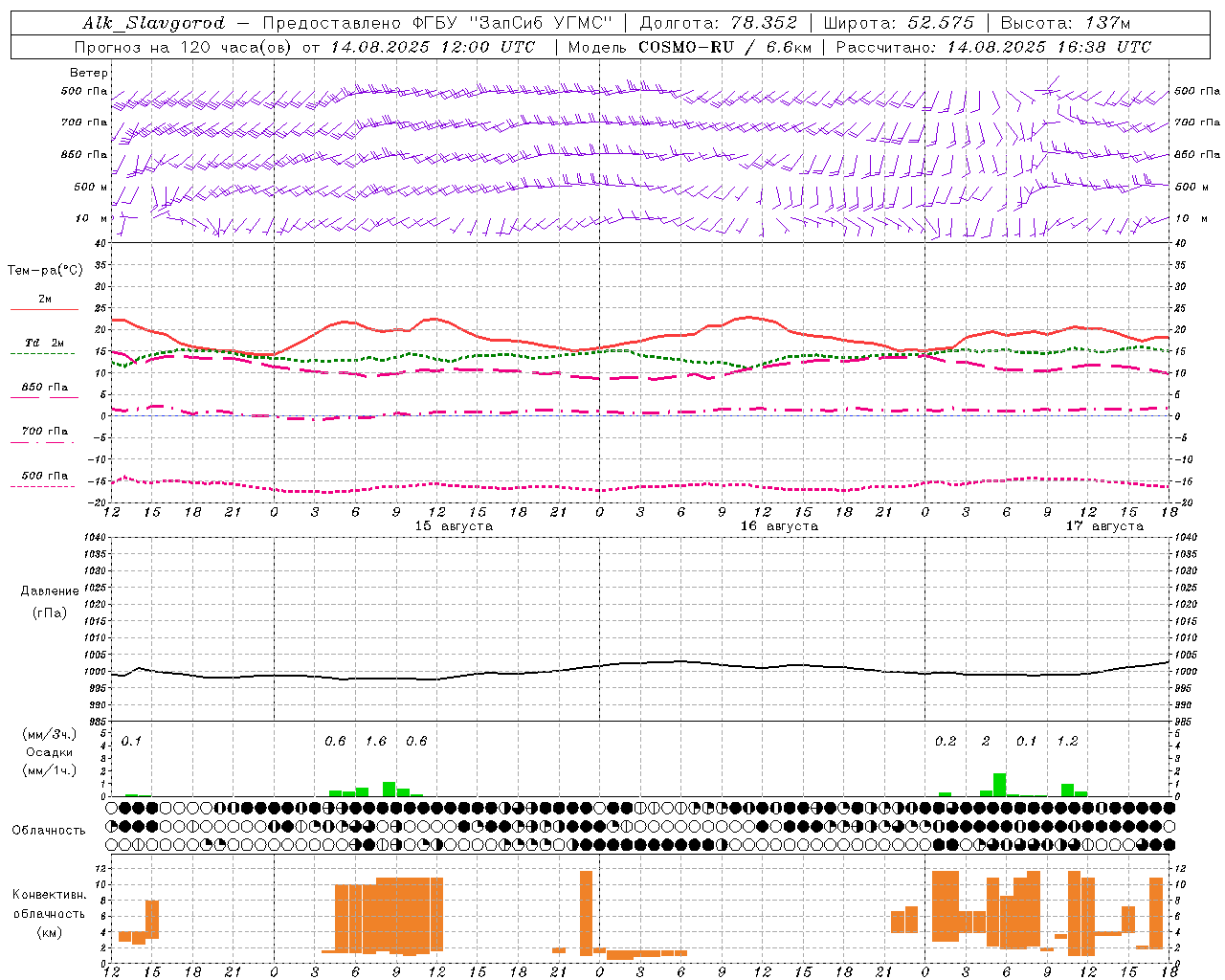
Task: Click the '(мм/3ч.)' precipitation unit label
Action: click(50, 735)
